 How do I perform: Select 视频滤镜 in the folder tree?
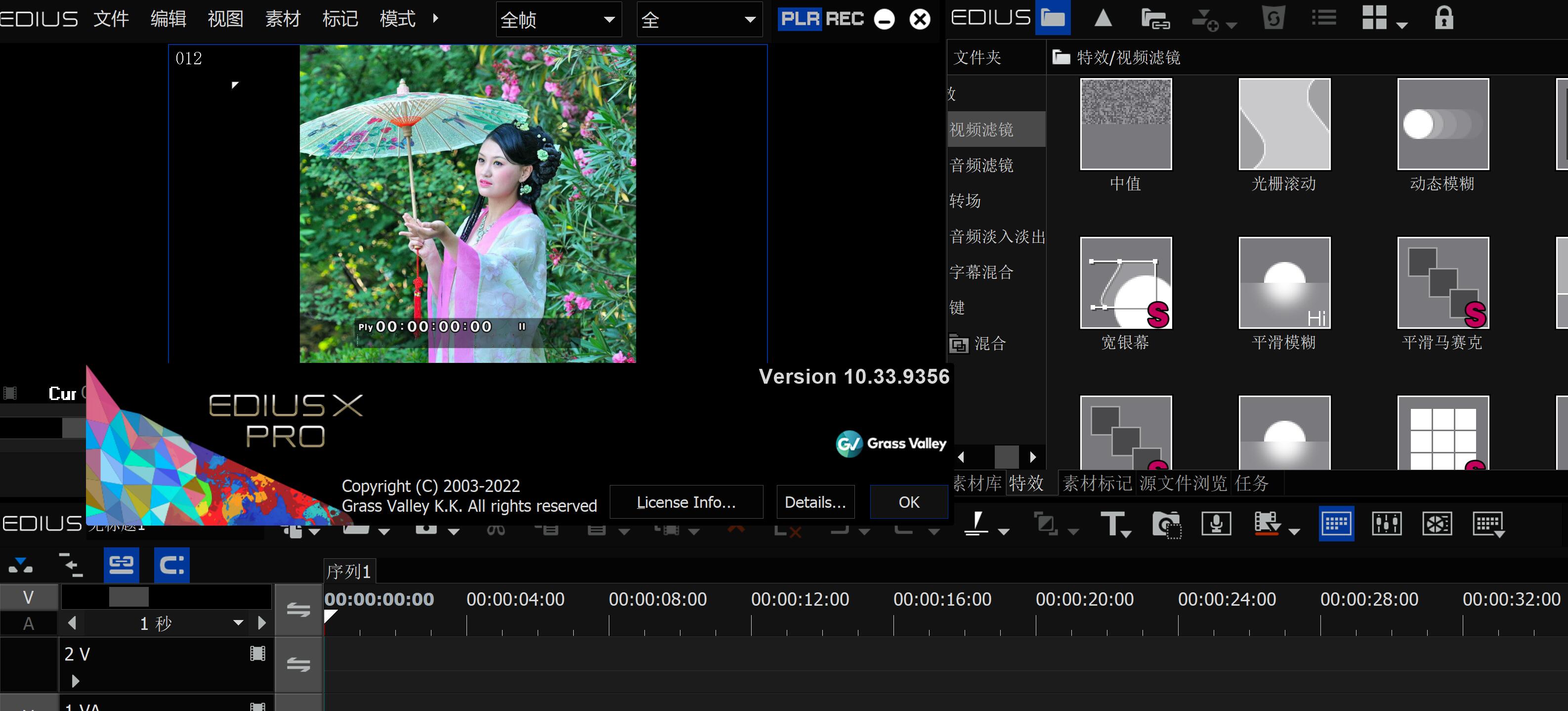tap(996, 129)
